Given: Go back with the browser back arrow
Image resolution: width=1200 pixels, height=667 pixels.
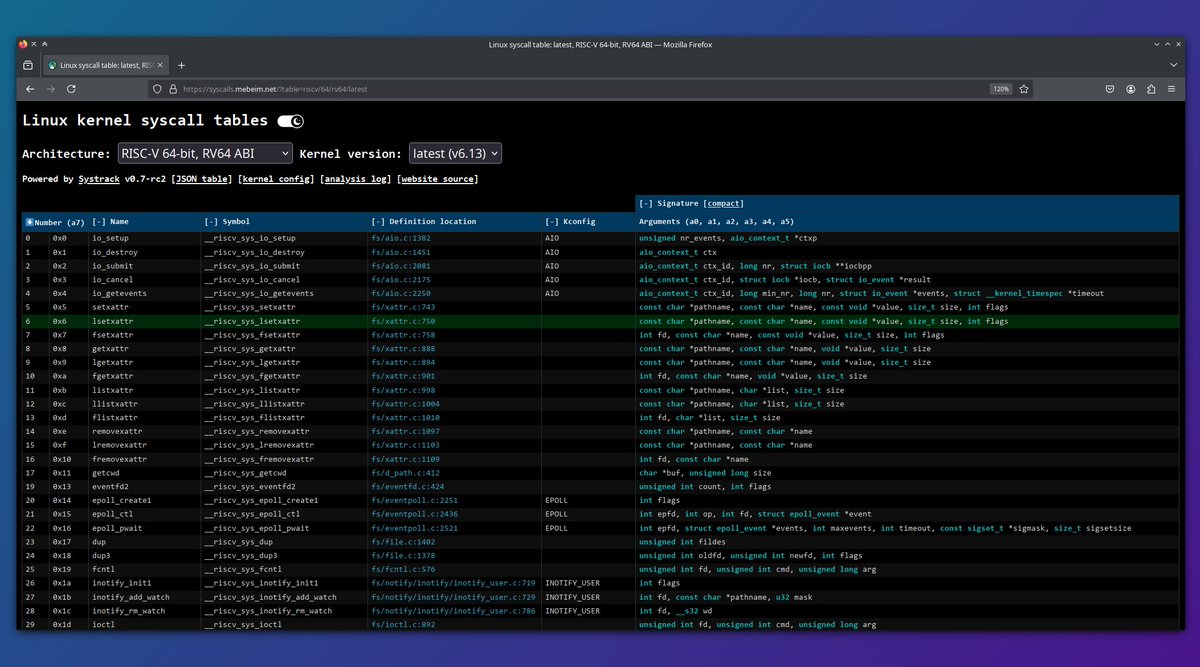Looking at the screenshot, I should click(x=30, y=89).
